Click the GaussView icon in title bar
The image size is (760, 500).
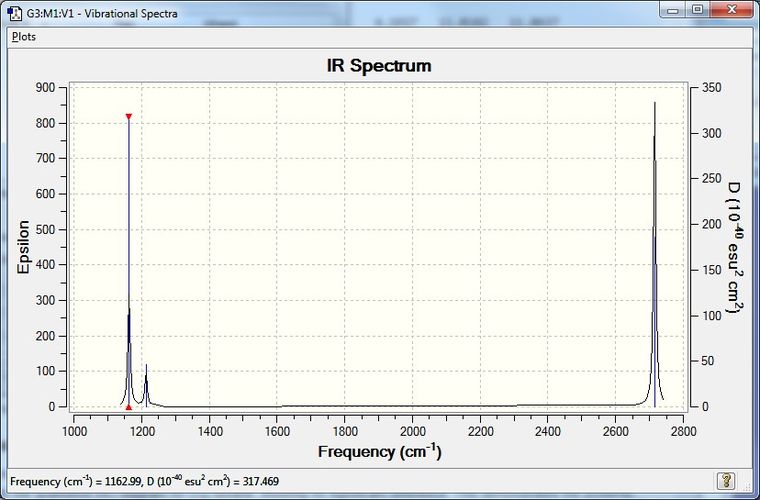pos(14,13)
